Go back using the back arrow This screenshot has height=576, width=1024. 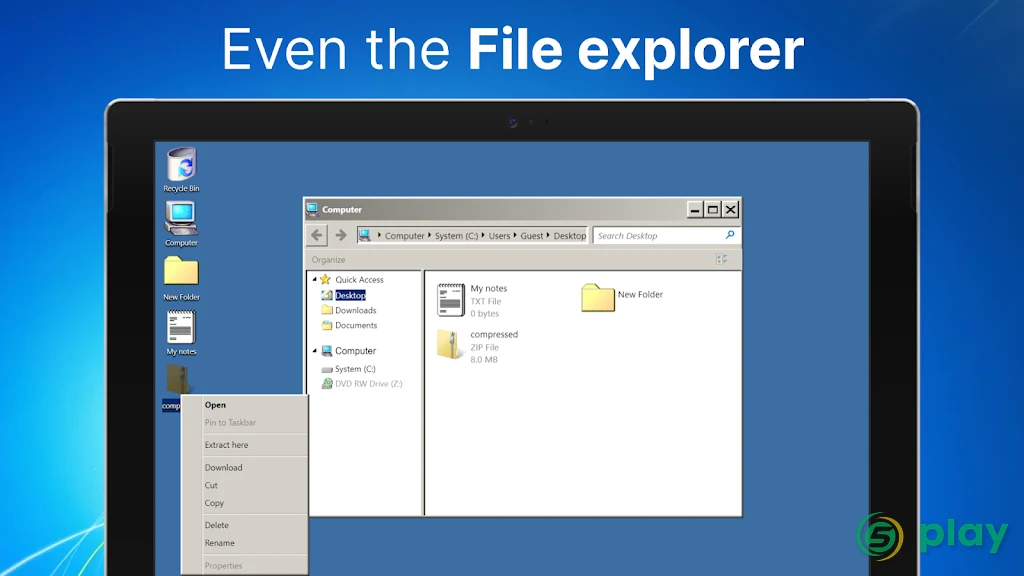317,235
